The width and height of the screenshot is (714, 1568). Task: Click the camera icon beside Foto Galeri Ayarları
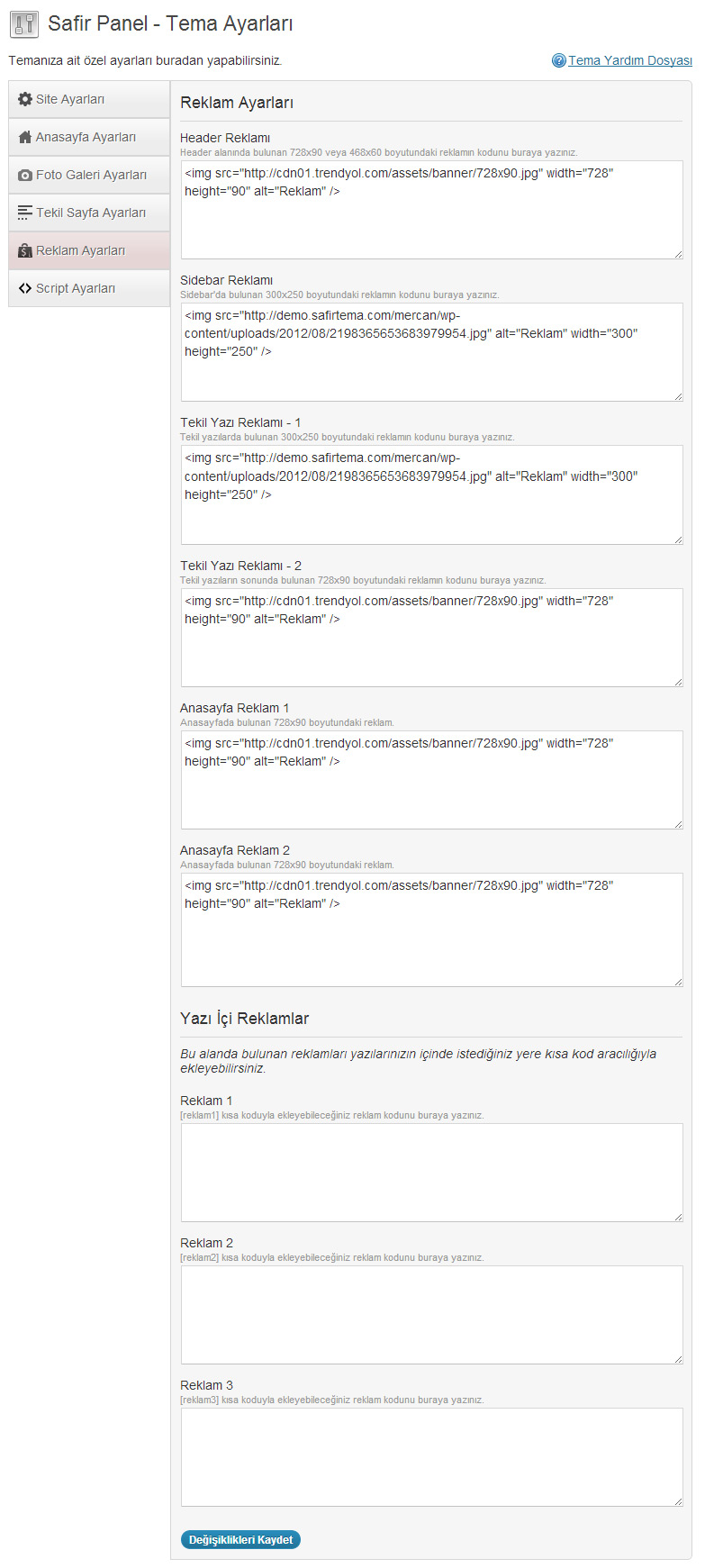tap(25, 175)
